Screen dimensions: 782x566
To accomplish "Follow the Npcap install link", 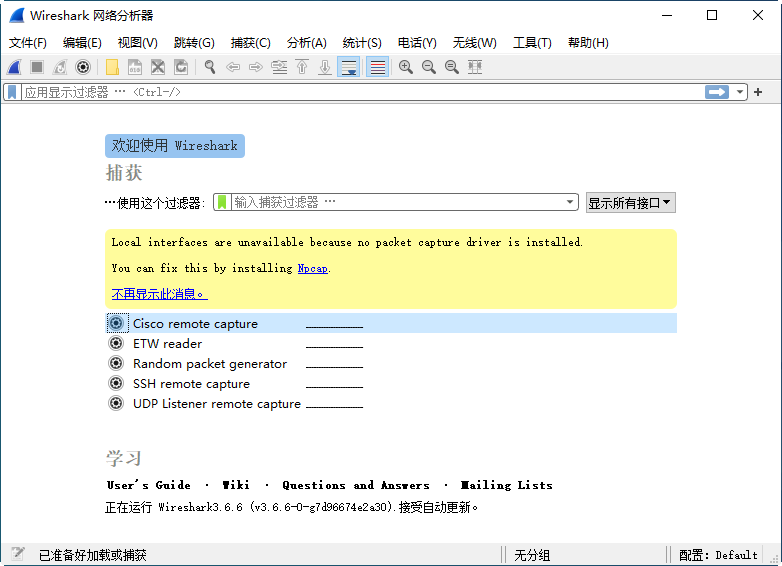I will point(313,268).
